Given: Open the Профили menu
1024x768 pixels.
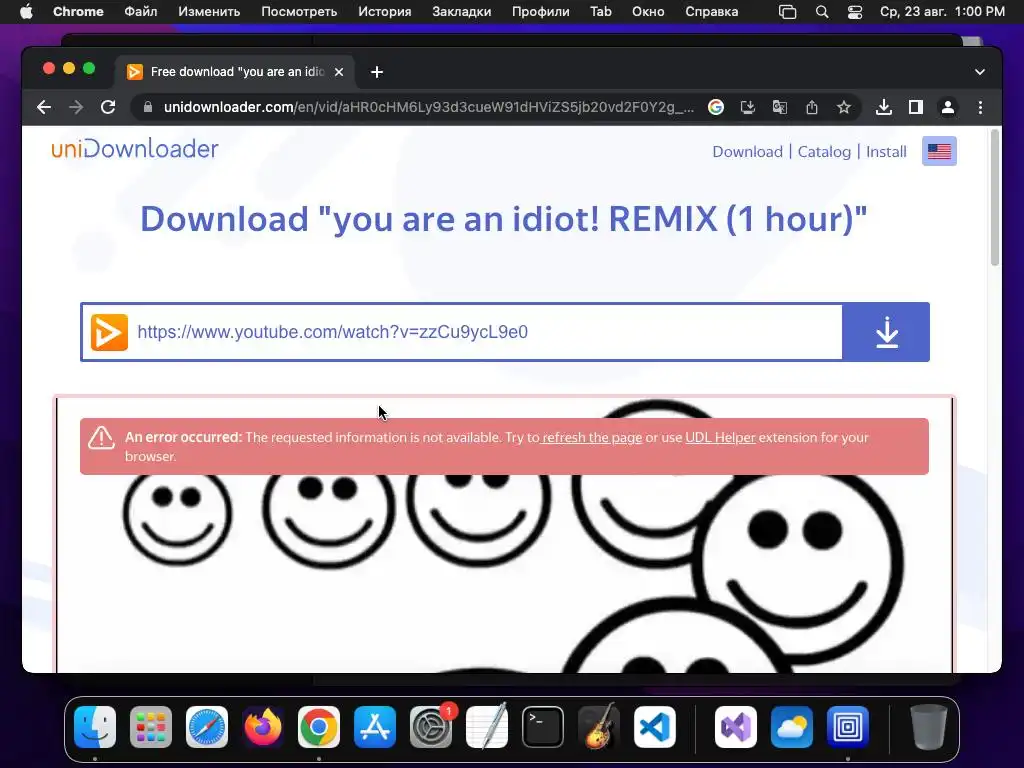Looking at the screenshot, I should click(541, 12).
